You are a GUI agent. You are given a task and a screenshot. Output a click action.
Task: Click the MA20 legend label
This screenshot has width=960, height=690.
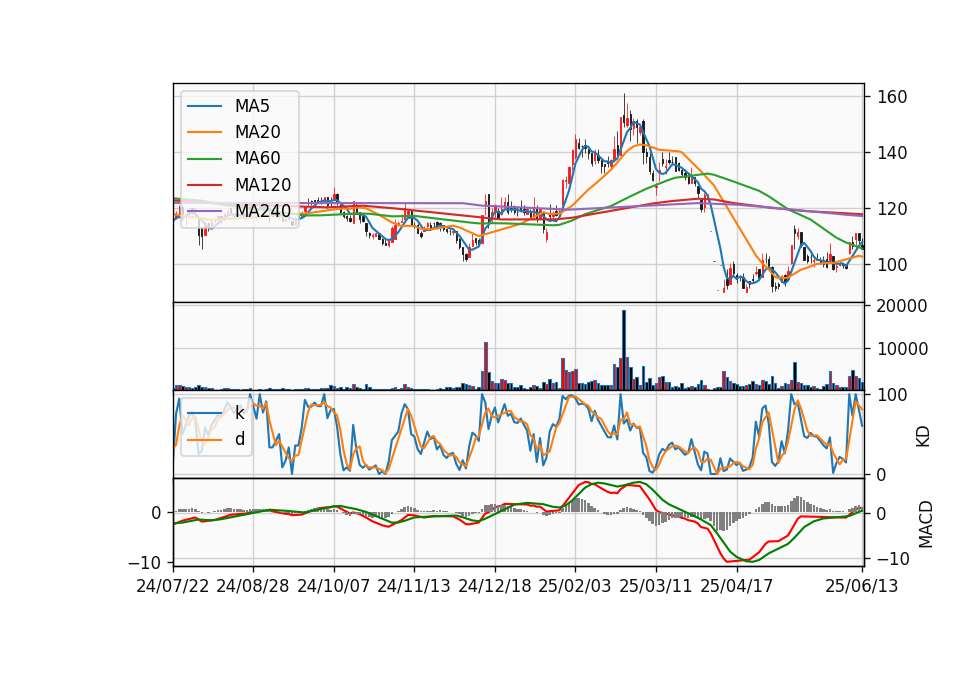257,132
